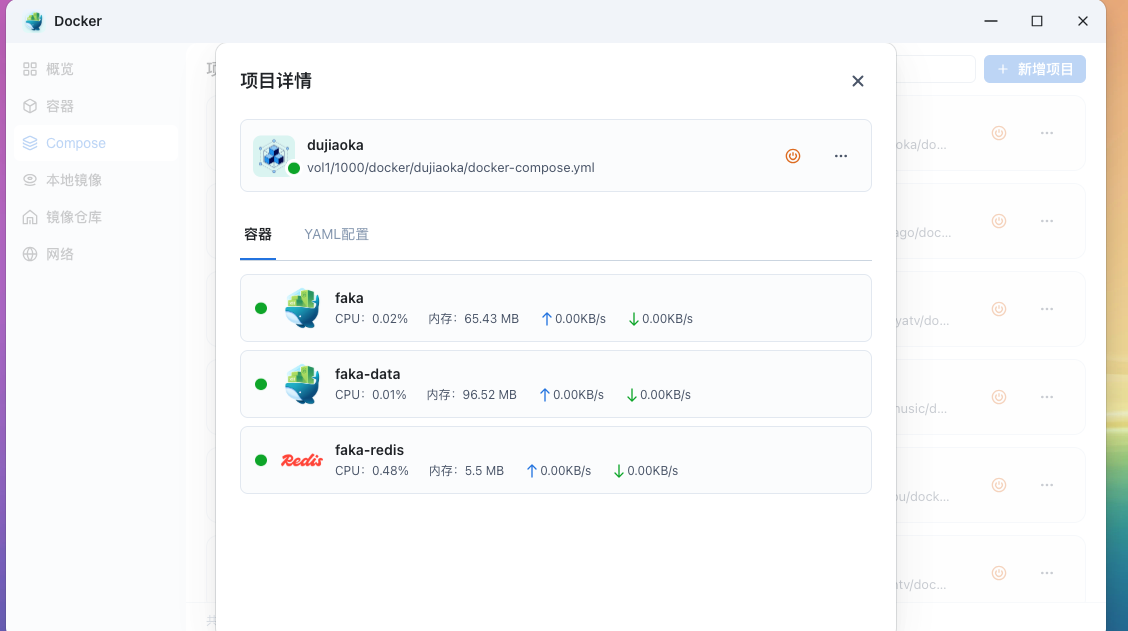Toggle power button on first background project row
This screenshot has height=631, width=1128.
pos(998,133)
